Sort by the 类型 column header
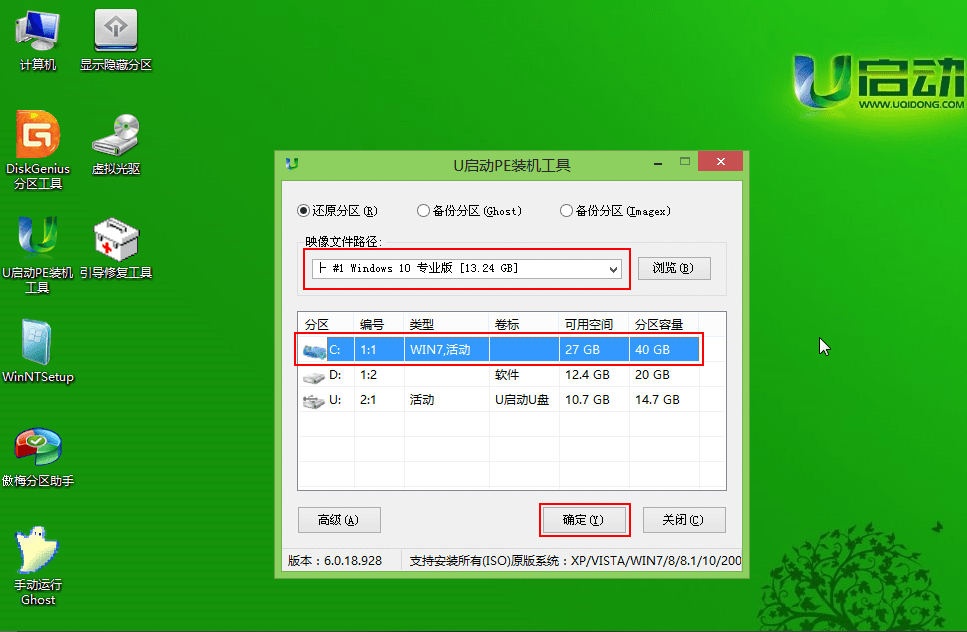 point(446,324)
